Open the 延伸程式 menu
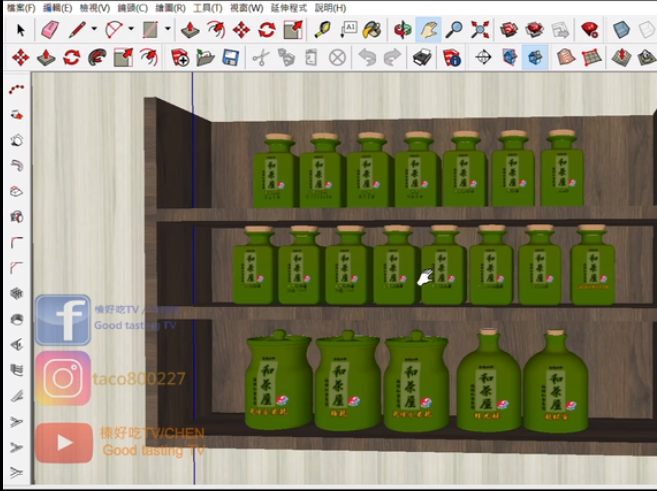Viewport: 657px width, 491px height. [289, 8]
